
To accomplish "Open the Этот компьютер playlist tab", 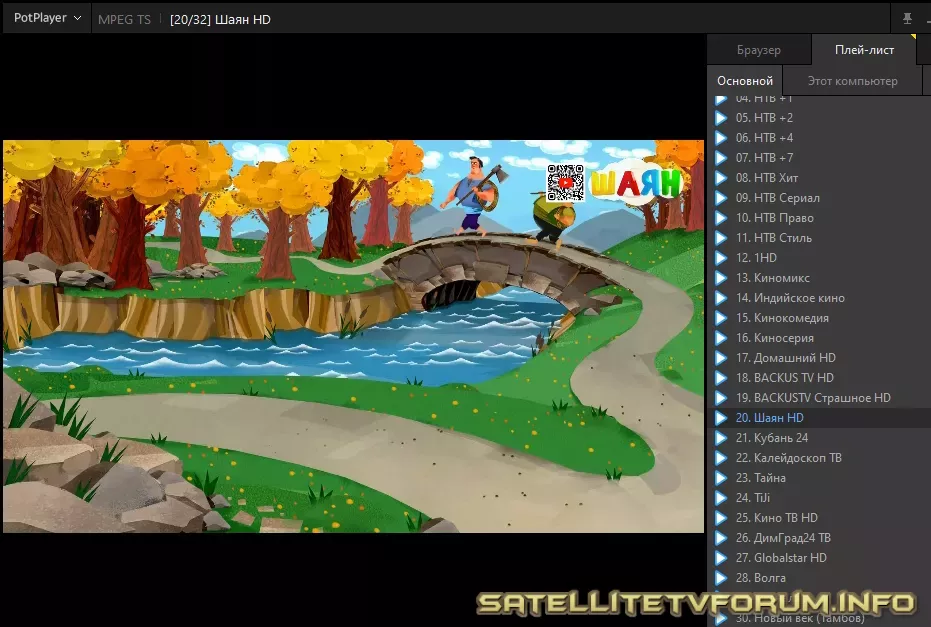I will tap(852, 81).
